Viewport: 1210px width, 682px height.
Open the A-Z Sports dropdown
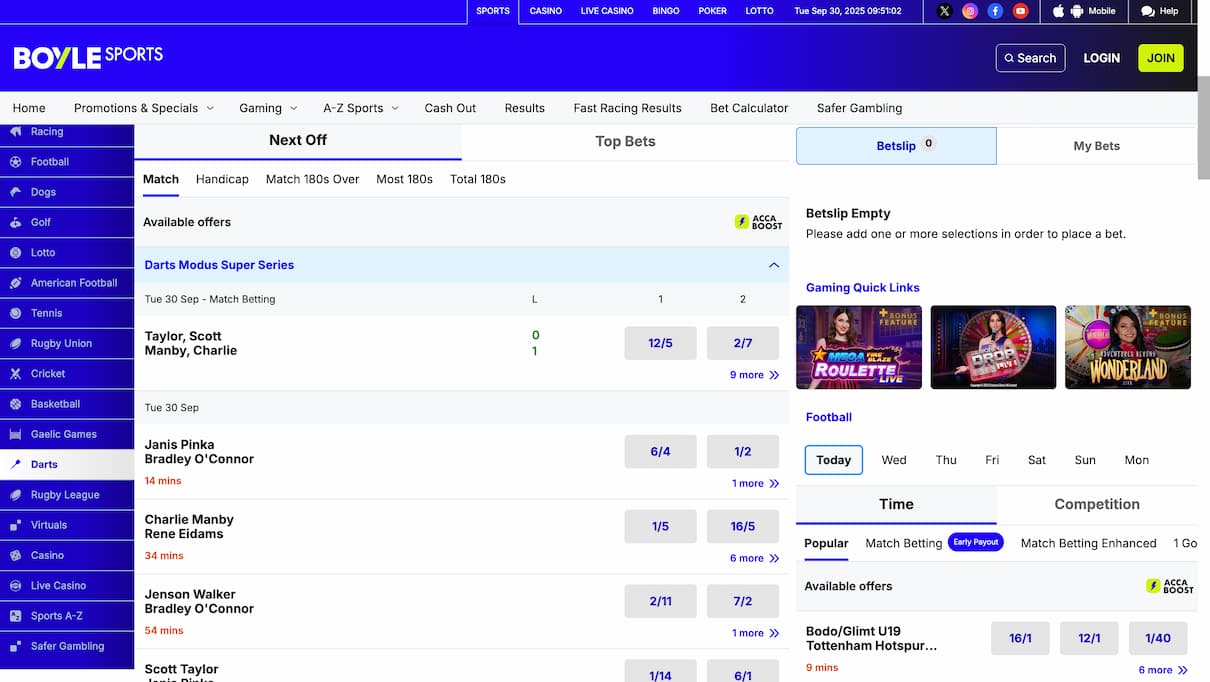pos(360,108)
